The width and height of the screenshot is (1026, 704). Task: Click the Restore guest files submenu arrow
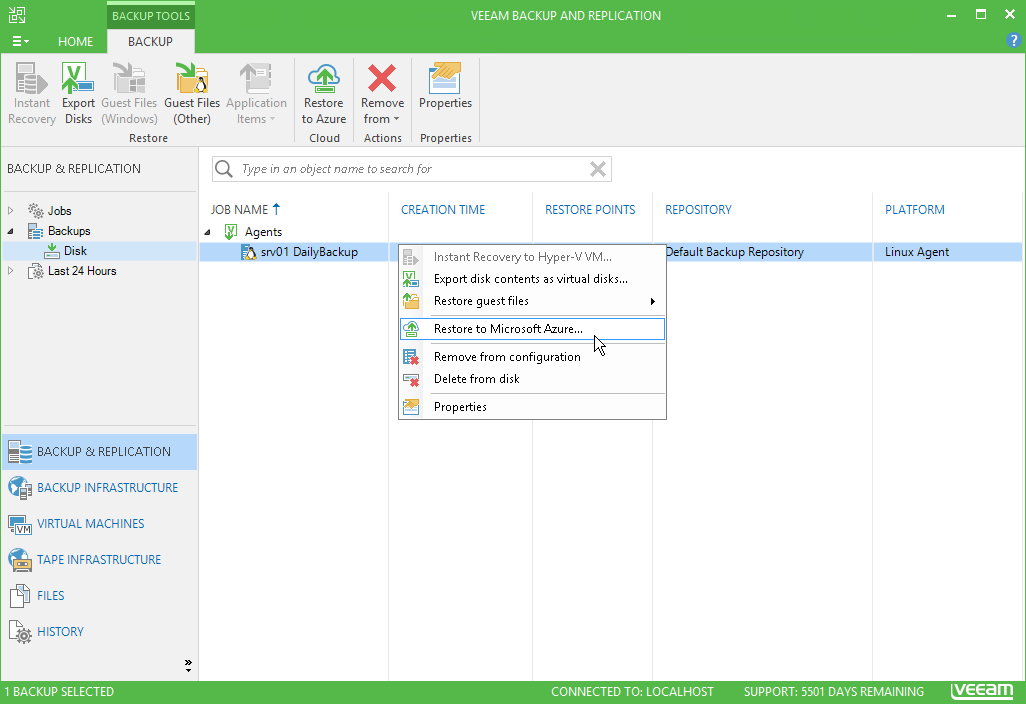[652, 302]
